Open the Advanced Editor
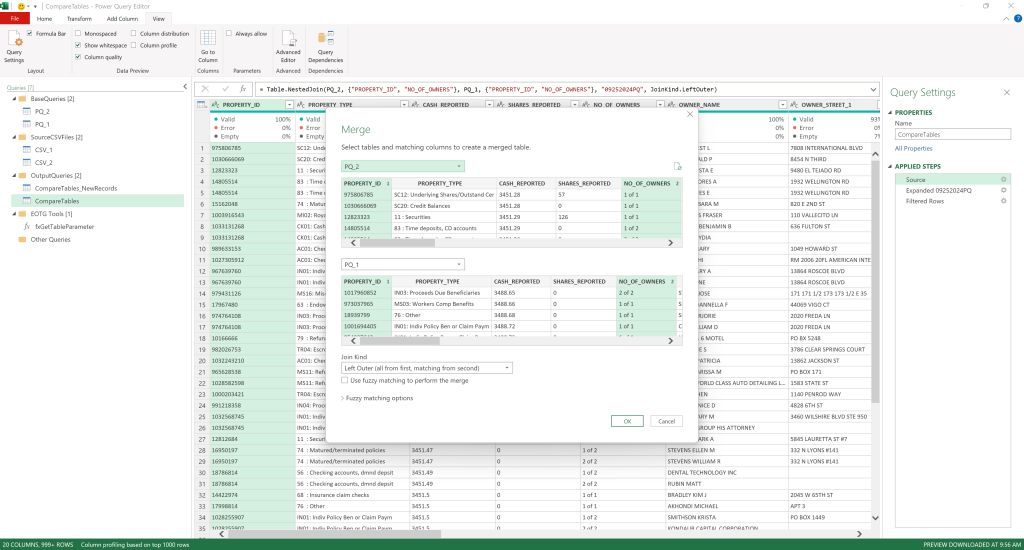The width and height of the screenshot is (1024, 550). 288,46
